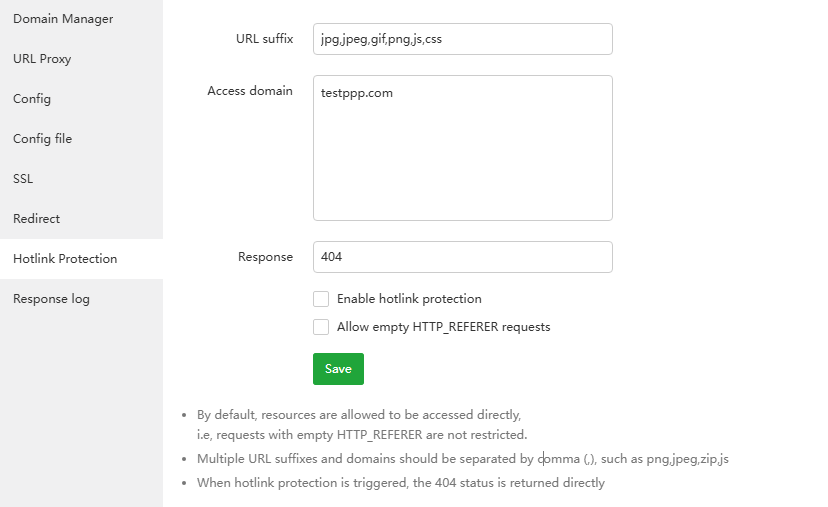Viewport: 828px width, 507px height.
Task: Click the Response field label
Action: tap(265, 257)
